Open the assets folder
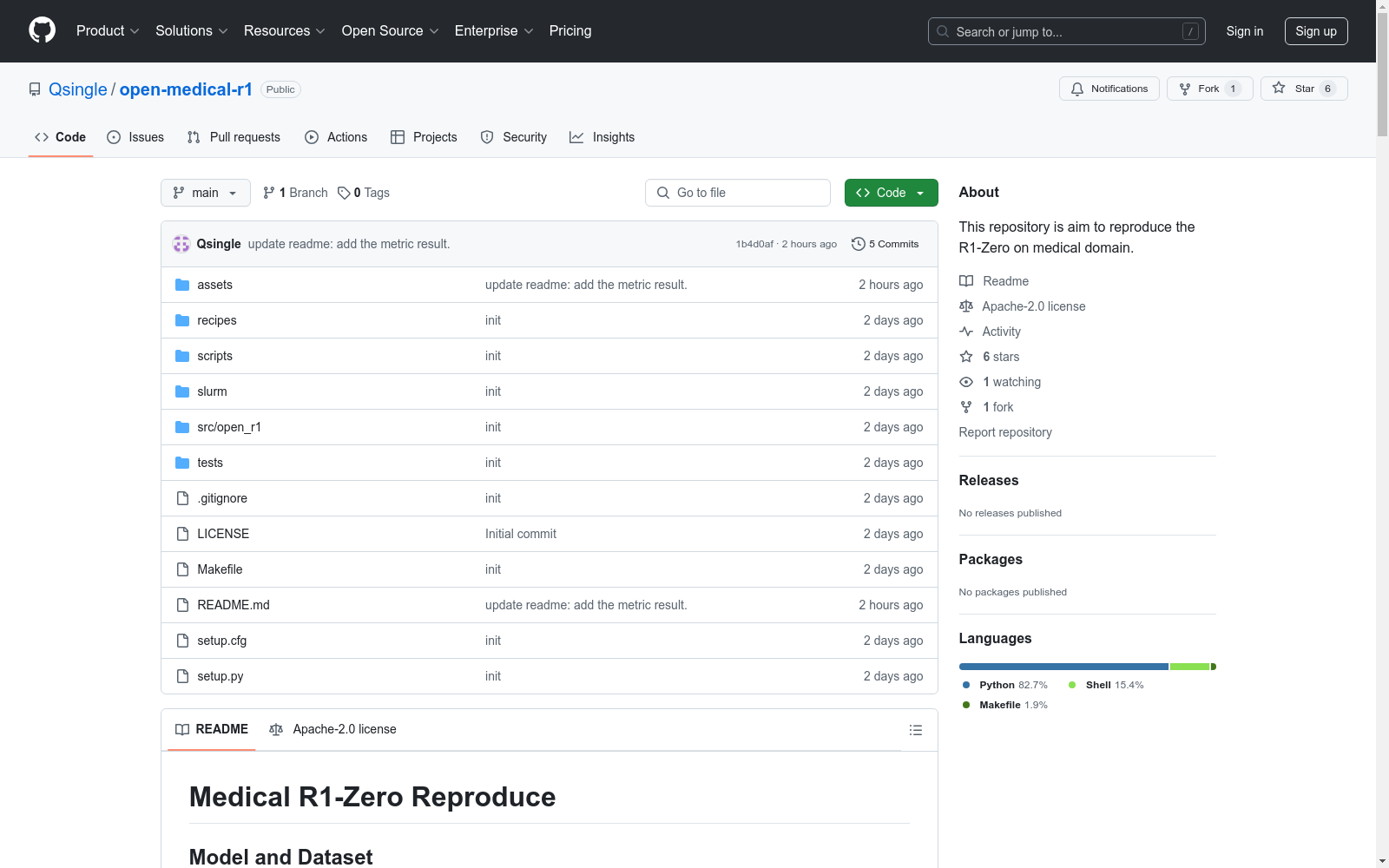This screenshot has width=1389, height=868. (x=214, y=285)
